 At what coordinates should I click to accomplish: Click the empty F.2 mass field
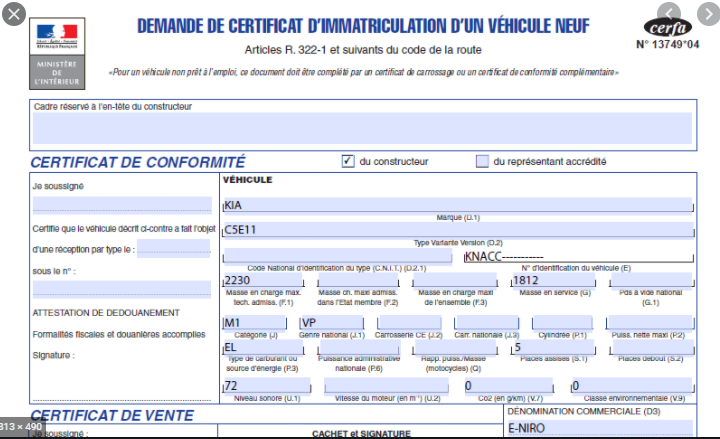pos(358,280)
